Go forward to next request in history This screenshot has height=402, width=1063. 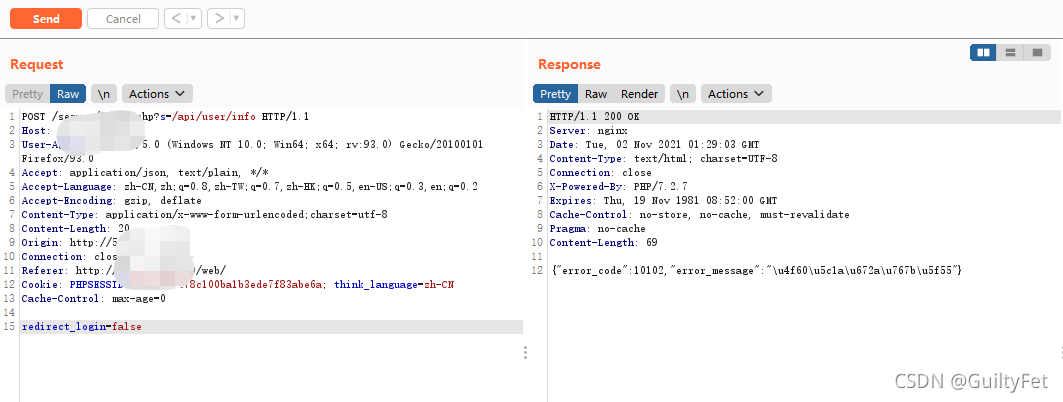point(218,19)
